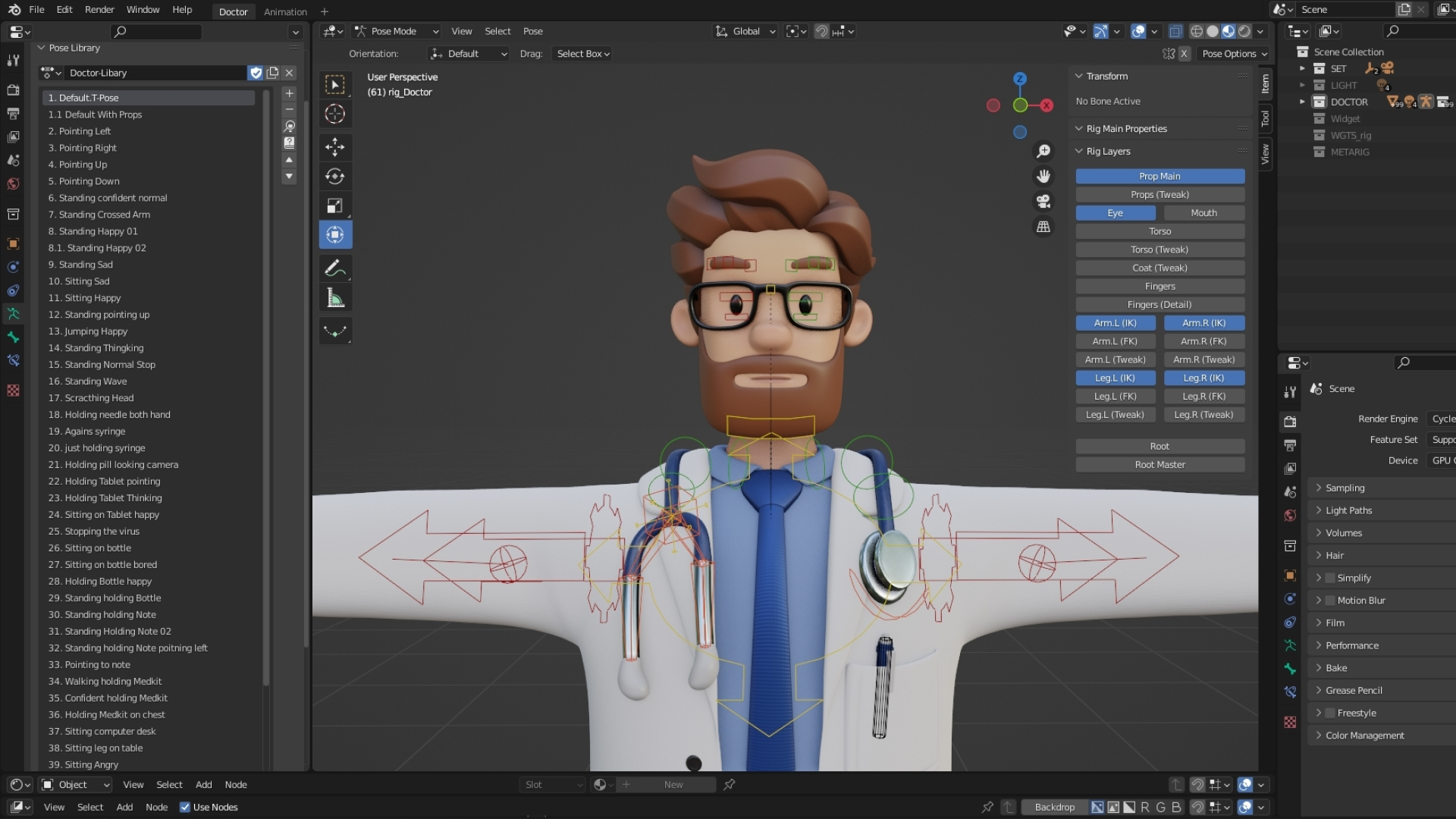Toggle the Use Nodes checkbox
Image resolution: width=1456 pixels, height=819 pixels.
[185, 807]
